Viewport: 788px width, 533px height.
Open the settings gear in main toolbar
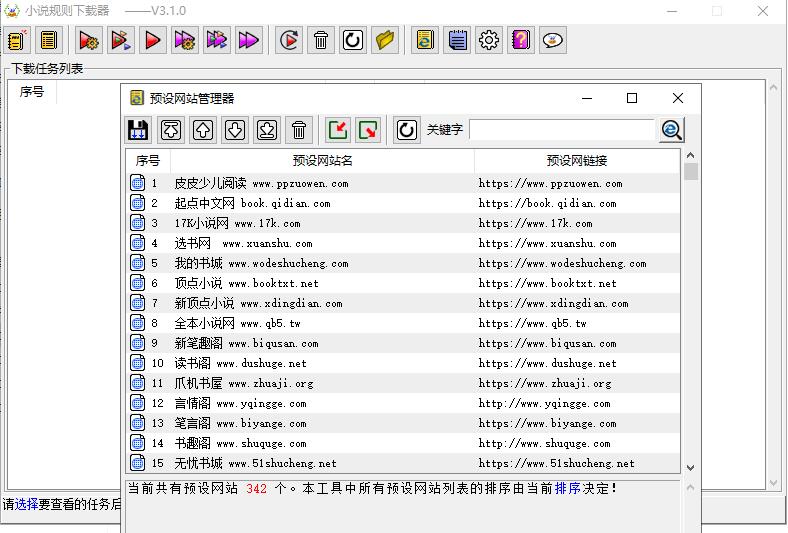489,40
